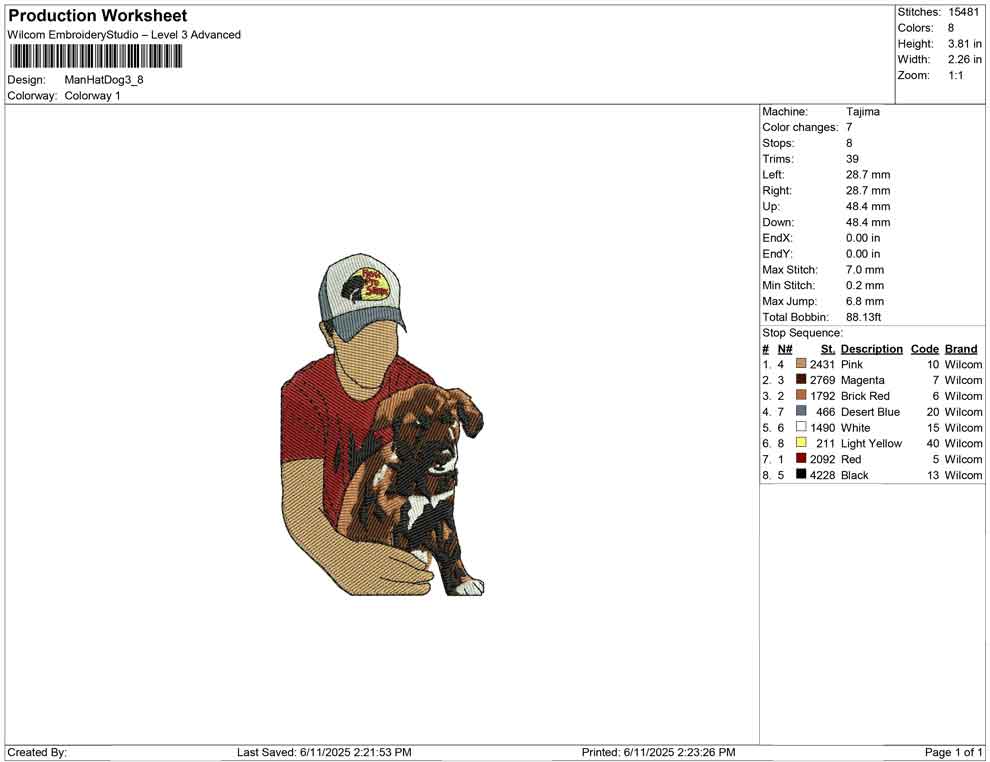Click machine value 'Tajima'
This screenshot has height=762, width=990.
click(862, 112)
